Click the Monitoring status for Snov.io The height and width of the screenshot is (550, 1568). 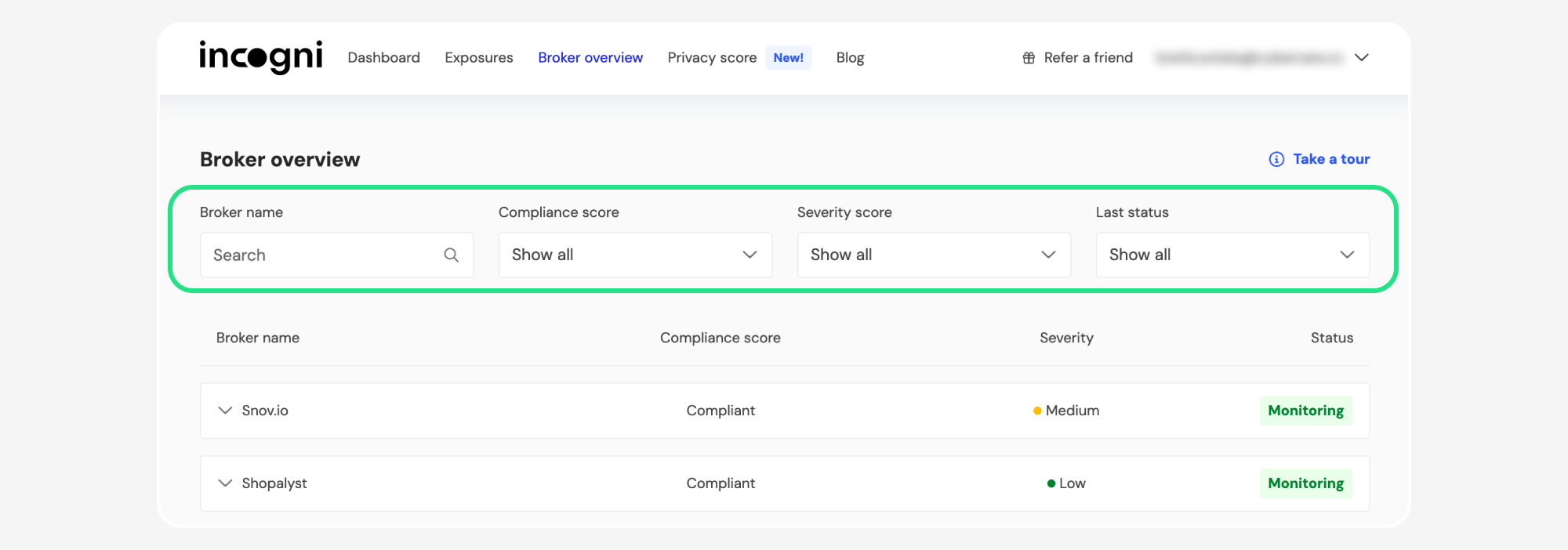coord(1305,411)
